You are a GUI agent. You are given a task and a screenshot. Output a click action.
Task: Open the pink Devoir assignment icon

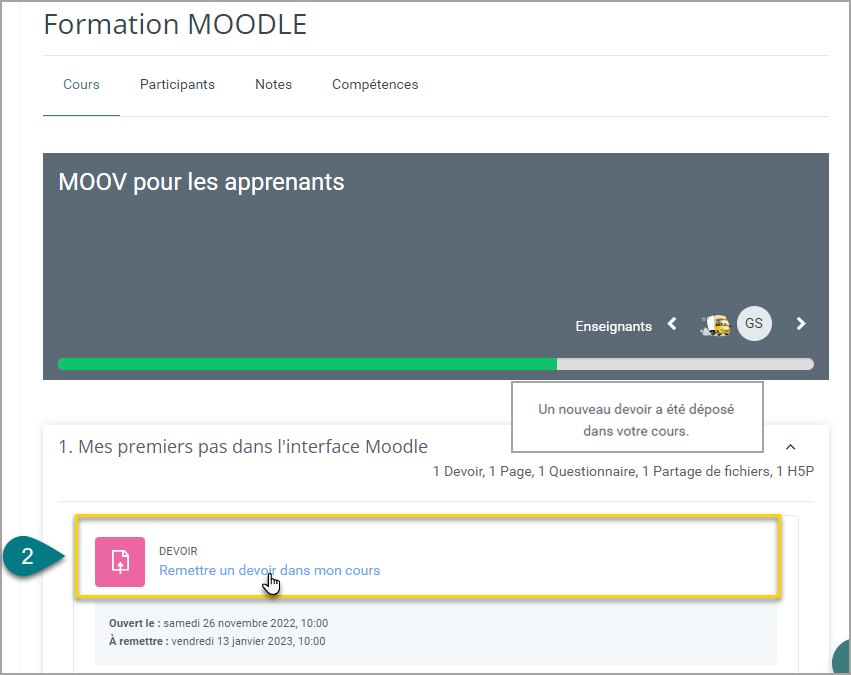[x=120, y=562]
